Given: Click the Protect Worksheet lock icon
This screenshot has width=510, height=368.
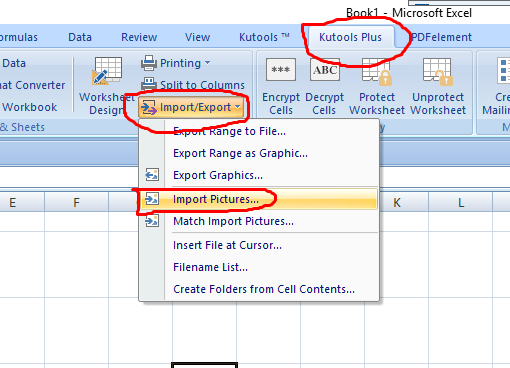Looking at the screenshot, I should [377, 71].
